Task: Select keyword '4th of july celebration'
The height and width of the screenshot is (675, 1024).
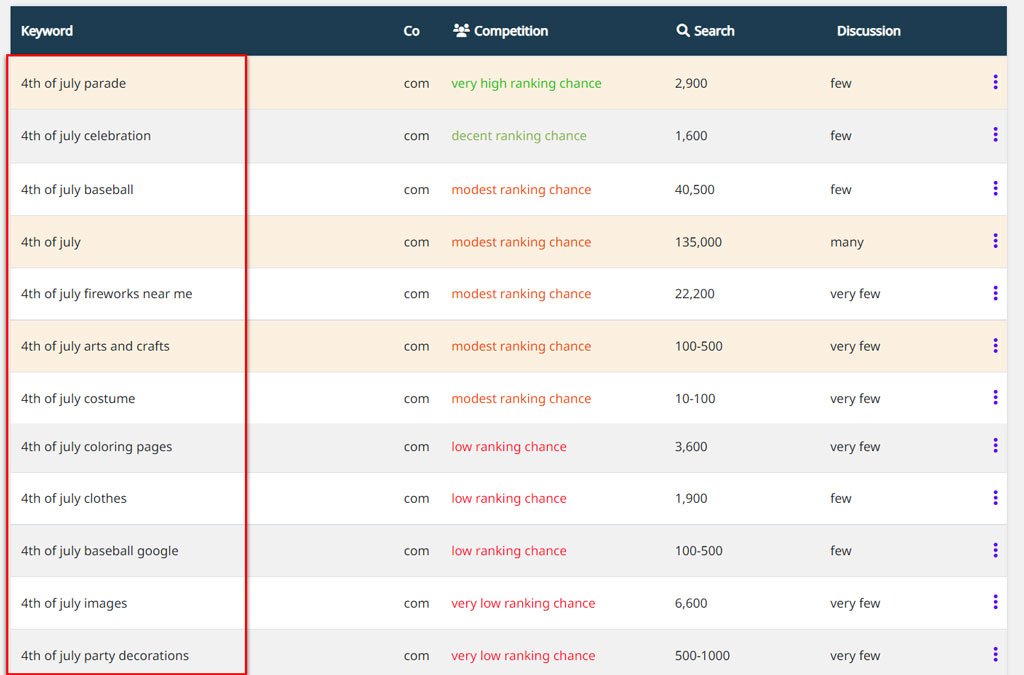Action: (x=86, y=136)
